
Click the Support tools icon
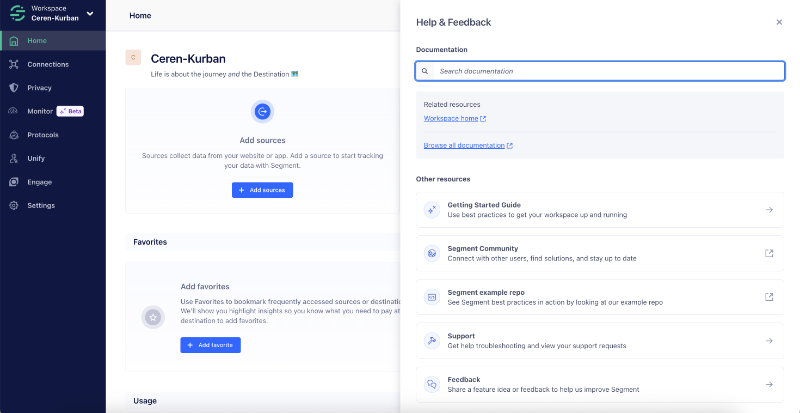tap(432, 341)
